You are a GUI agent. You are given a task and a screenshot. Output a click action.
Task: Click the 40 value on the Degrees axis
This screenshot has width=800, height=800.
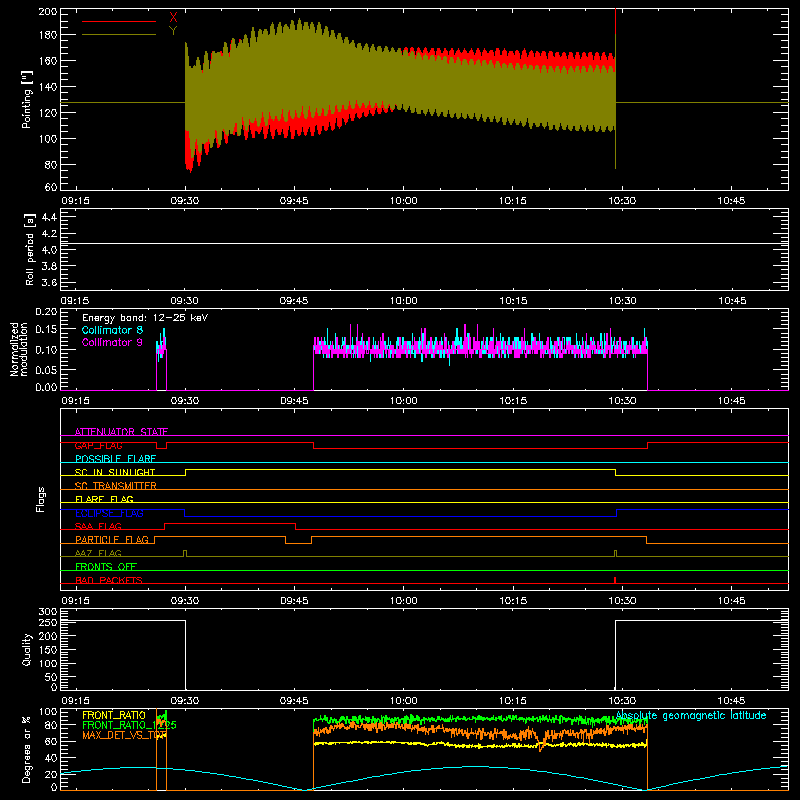[x=51, y=758]
